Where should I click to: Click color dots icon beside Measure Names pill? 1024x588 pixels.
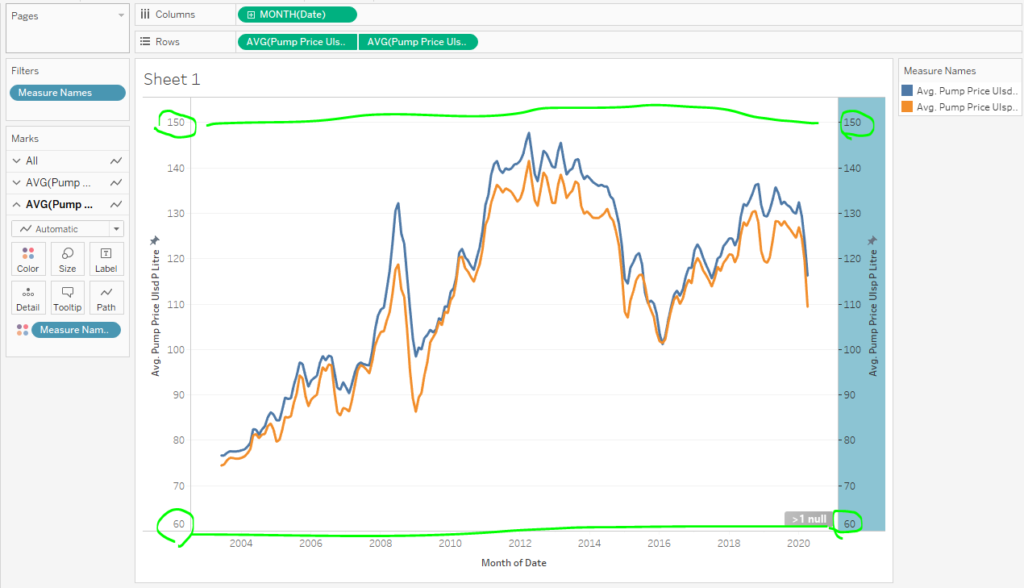click(x=22, y=330)
